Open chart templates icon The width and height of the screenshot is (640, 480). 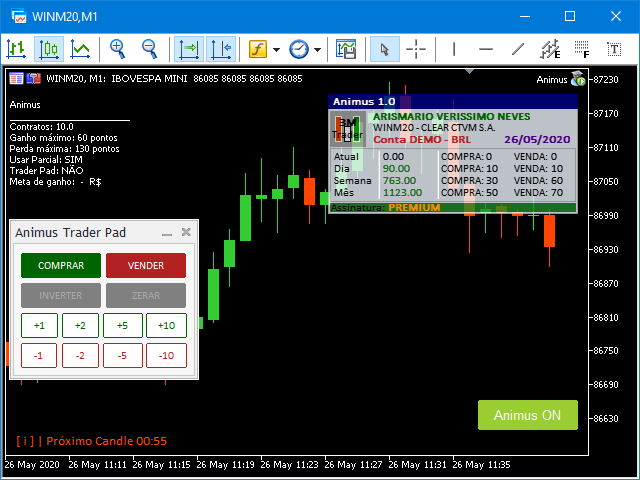346,49
